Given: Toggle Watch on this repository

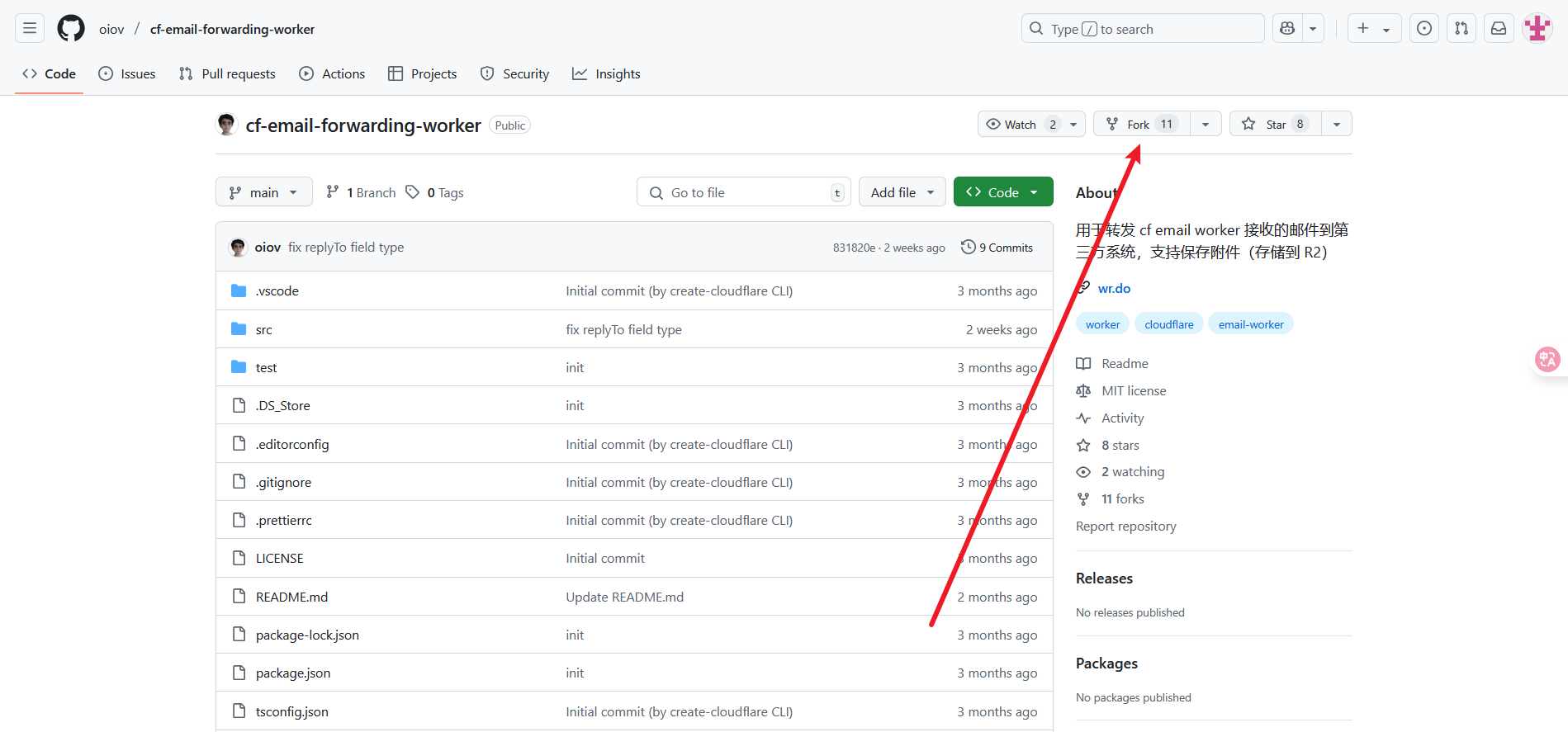Looking at the screenshot, I should tap(1011, 124).
